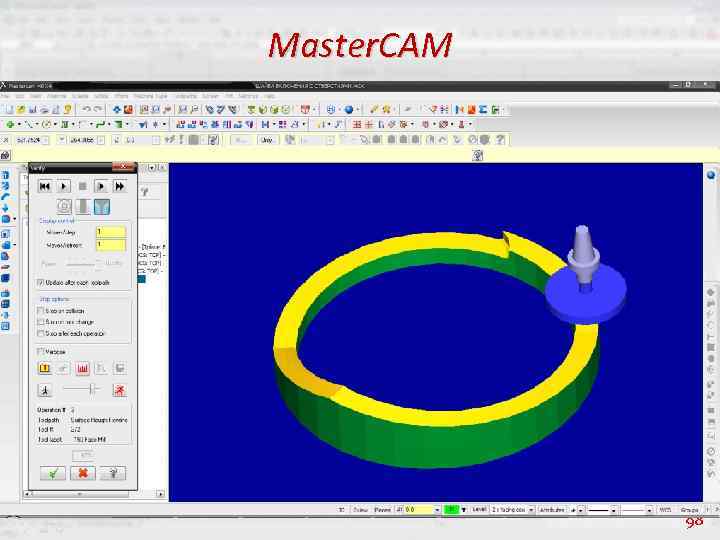
Task: Click the Redo toolbar icon
Action: tap(98, 109)
